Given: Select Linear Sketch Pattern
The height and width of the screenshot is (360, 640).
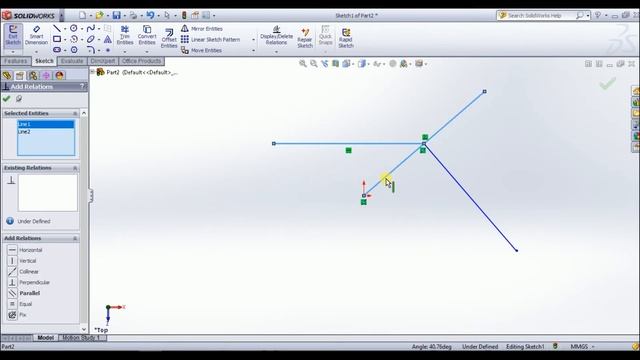Looking at the screenshot, I should [x=210, y=40].
